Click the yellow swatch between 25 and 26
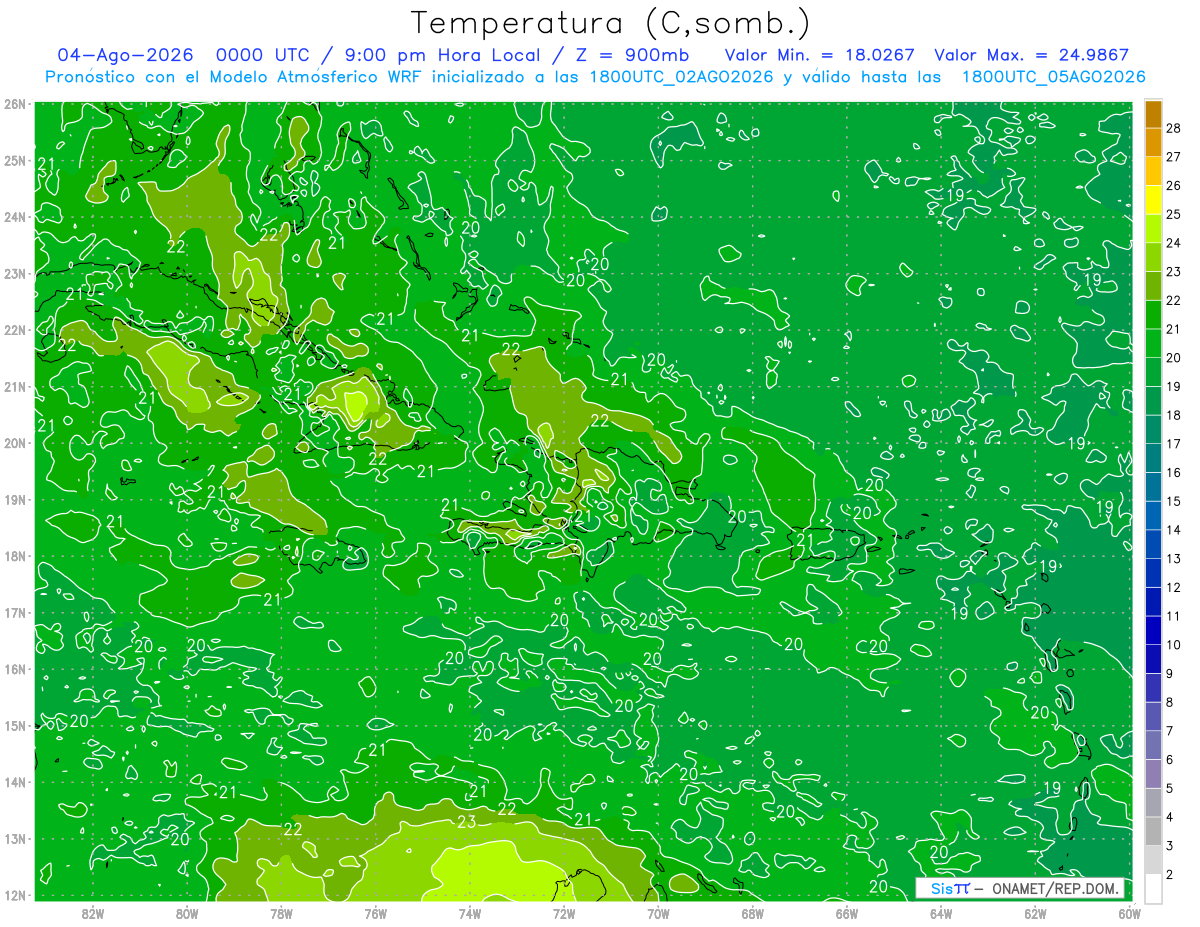The width and height of the screenshot is (1200, 927). click(x=1153, y=200)
